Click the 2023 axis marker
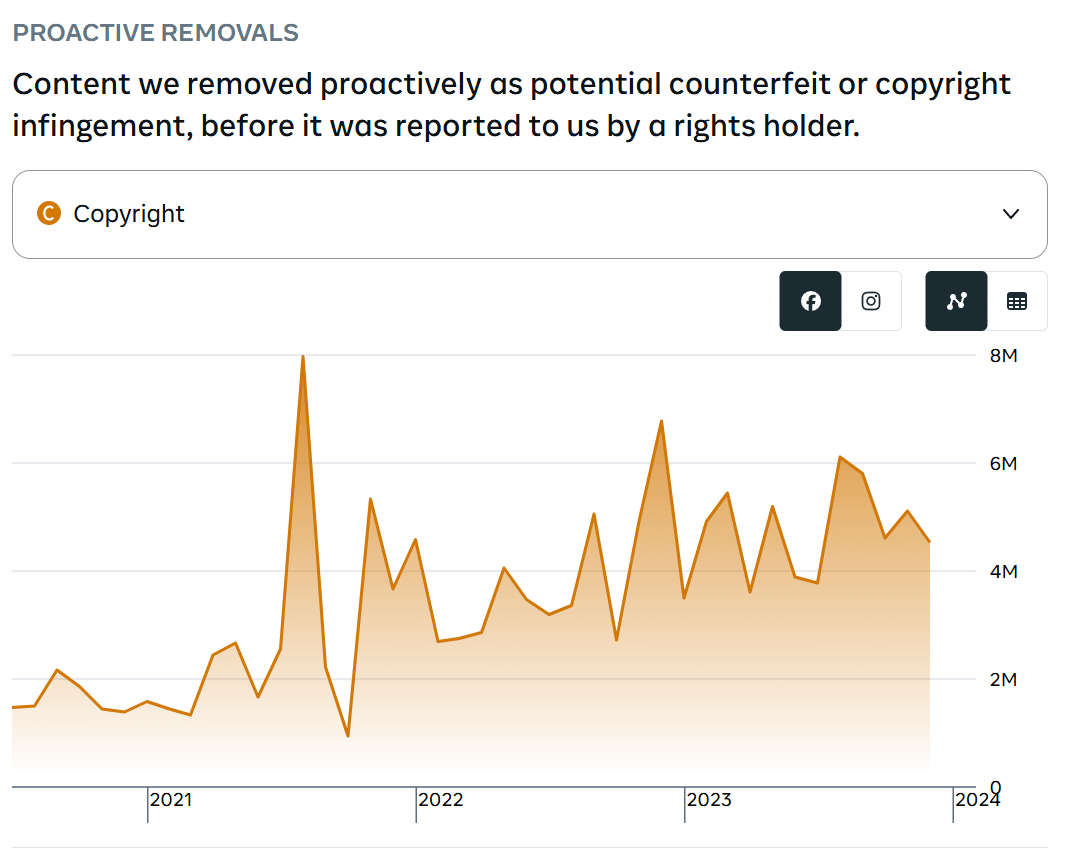The image size is (1072, 865). [709, 799]
